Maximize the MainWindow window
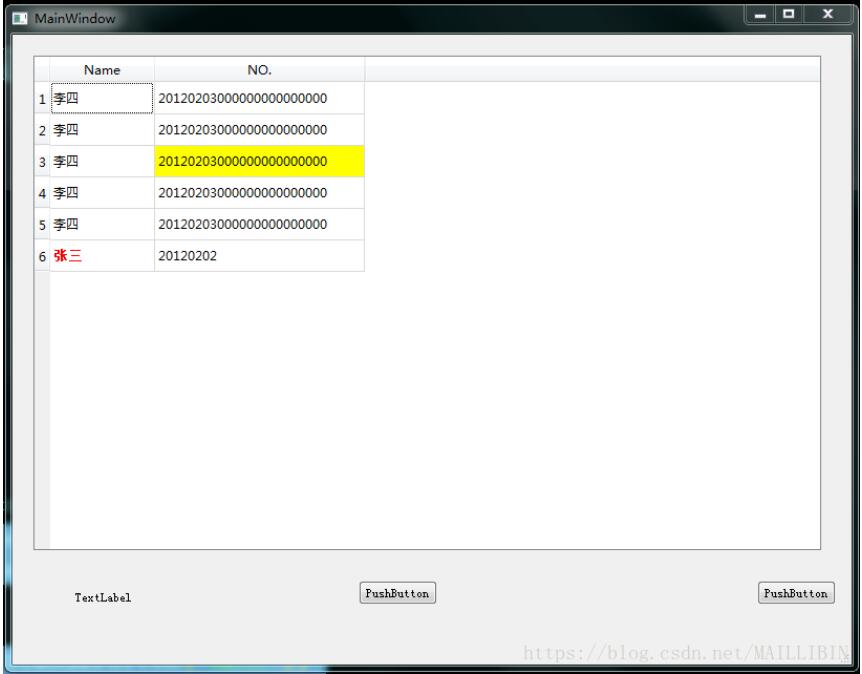This screenshot has width=862, height=674. coord(789,15)
